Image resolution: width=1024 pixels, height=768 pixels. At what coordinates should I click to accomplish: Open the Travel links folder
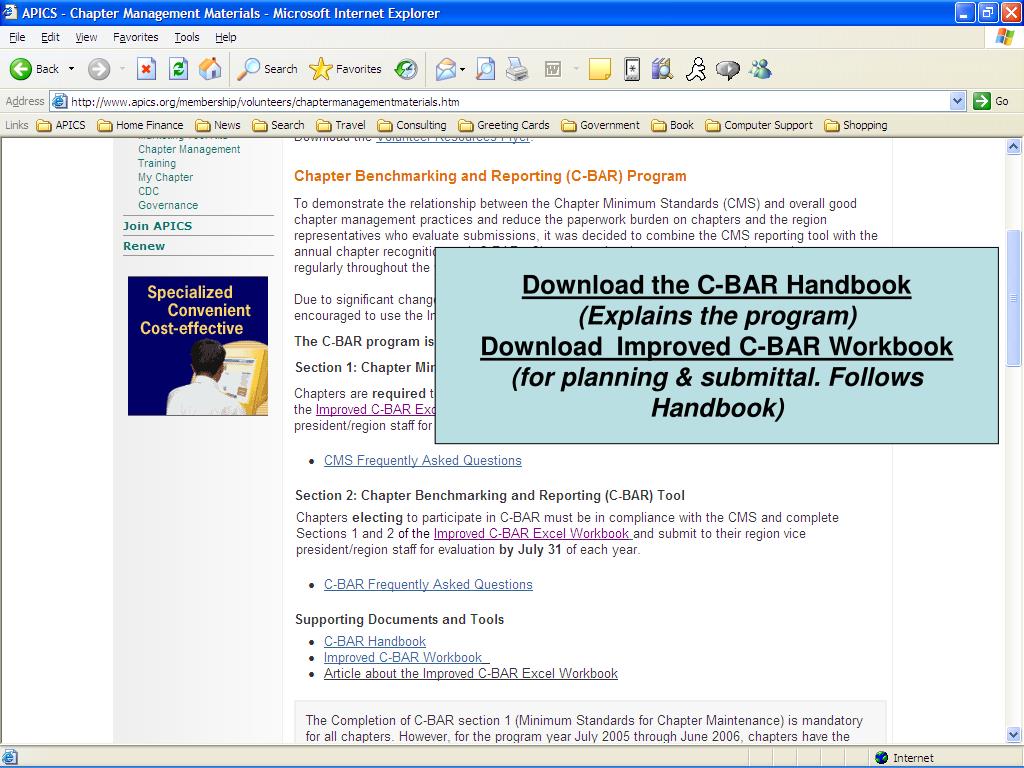tap(341, 125)
